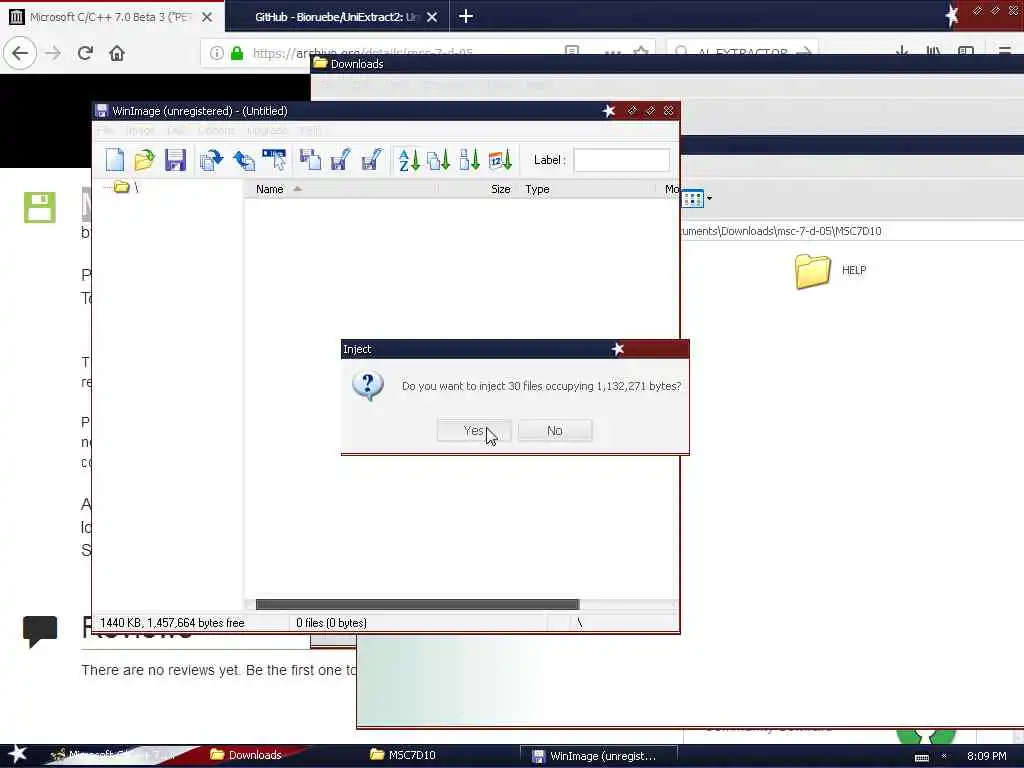Open the WinImage Disk menu
The image size is (1024, 768).
tap(176, 131)
